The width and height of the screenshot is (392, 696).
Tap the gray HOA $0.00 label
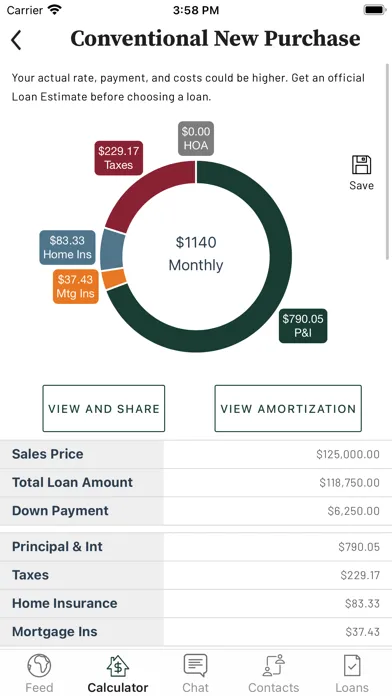[196, 138]
